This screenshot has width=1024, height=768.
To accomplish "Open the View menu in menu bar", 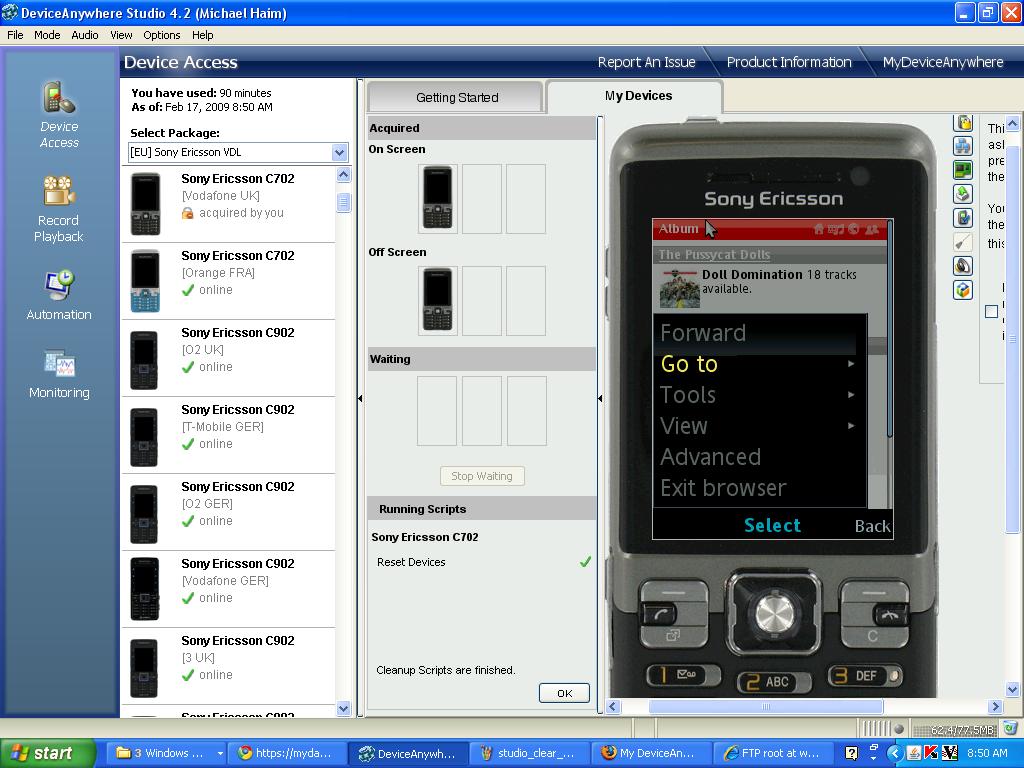I will (121, 35).
